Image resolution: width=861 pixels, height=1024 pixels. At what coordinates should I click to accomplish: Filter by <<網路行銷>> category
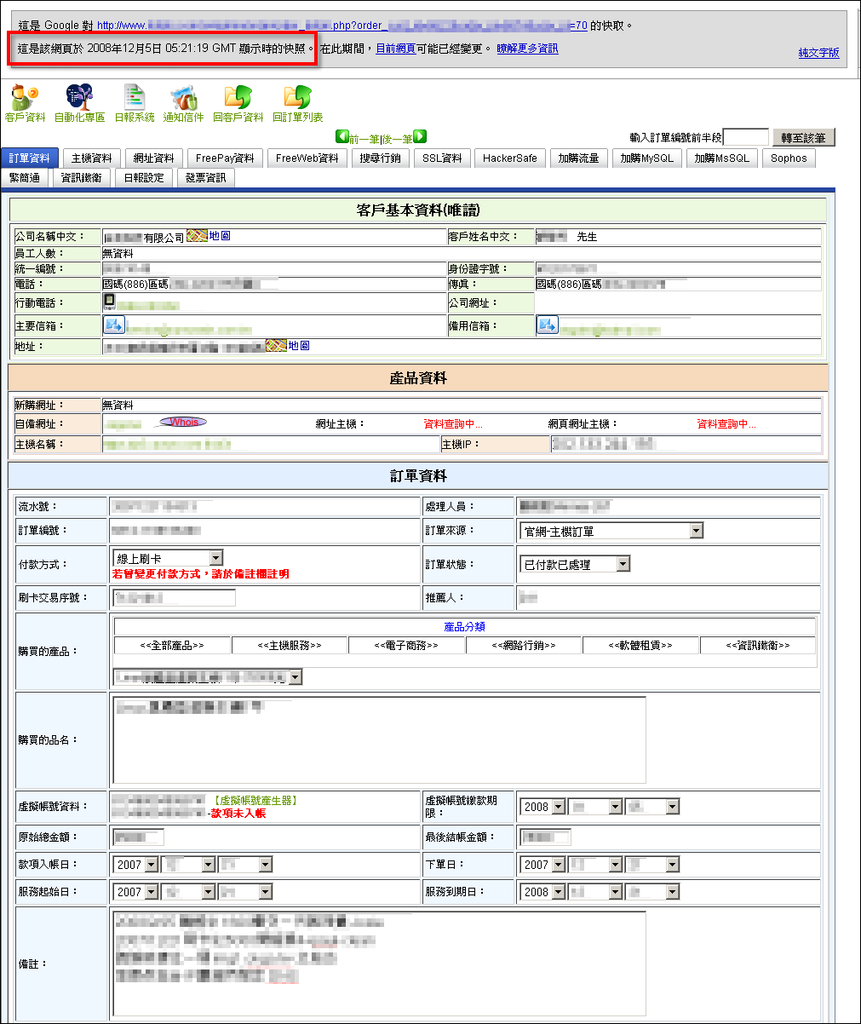tap(524, 645)
